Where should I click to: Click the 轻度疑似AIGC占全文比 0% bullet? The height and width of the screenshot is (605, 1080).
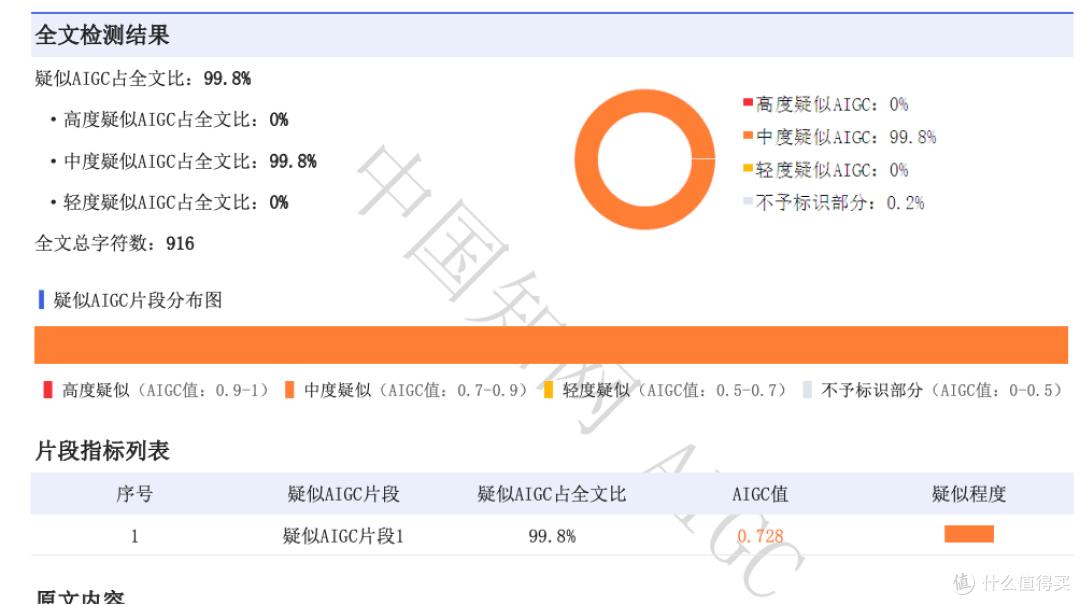pos(169,203)
